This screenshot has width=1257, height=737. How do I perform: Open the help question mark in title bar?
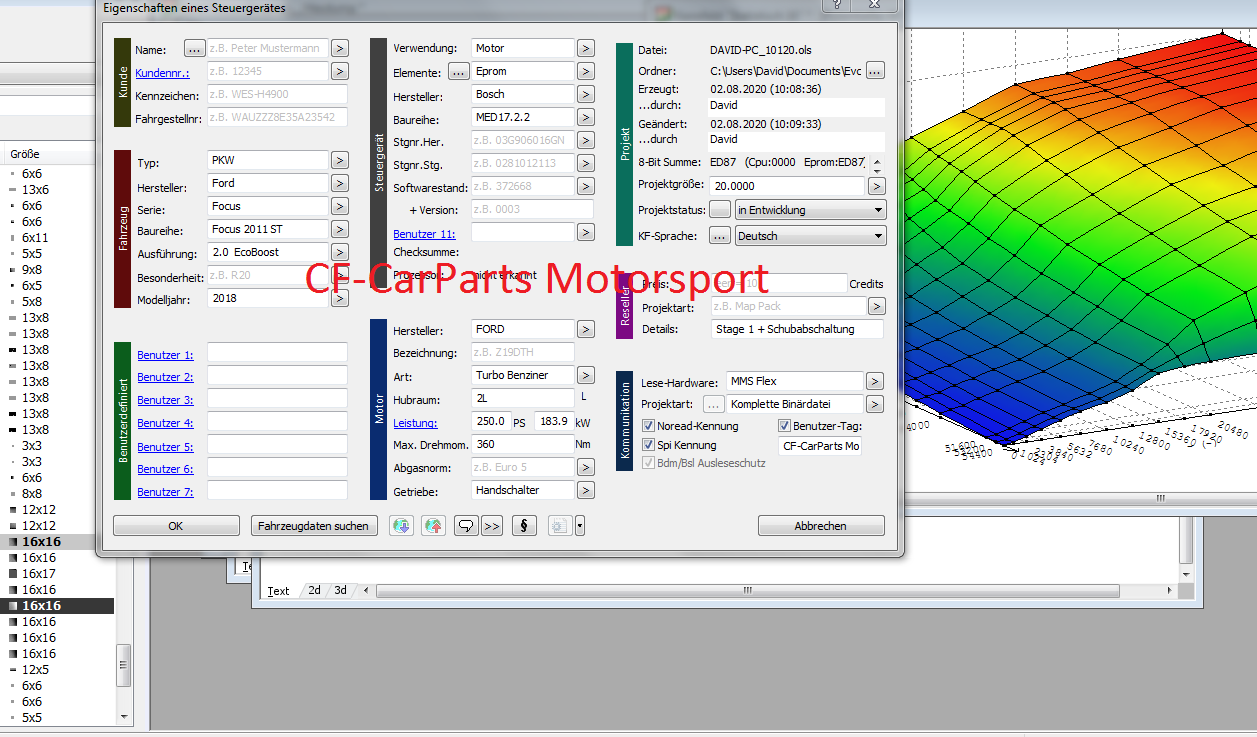835,5
